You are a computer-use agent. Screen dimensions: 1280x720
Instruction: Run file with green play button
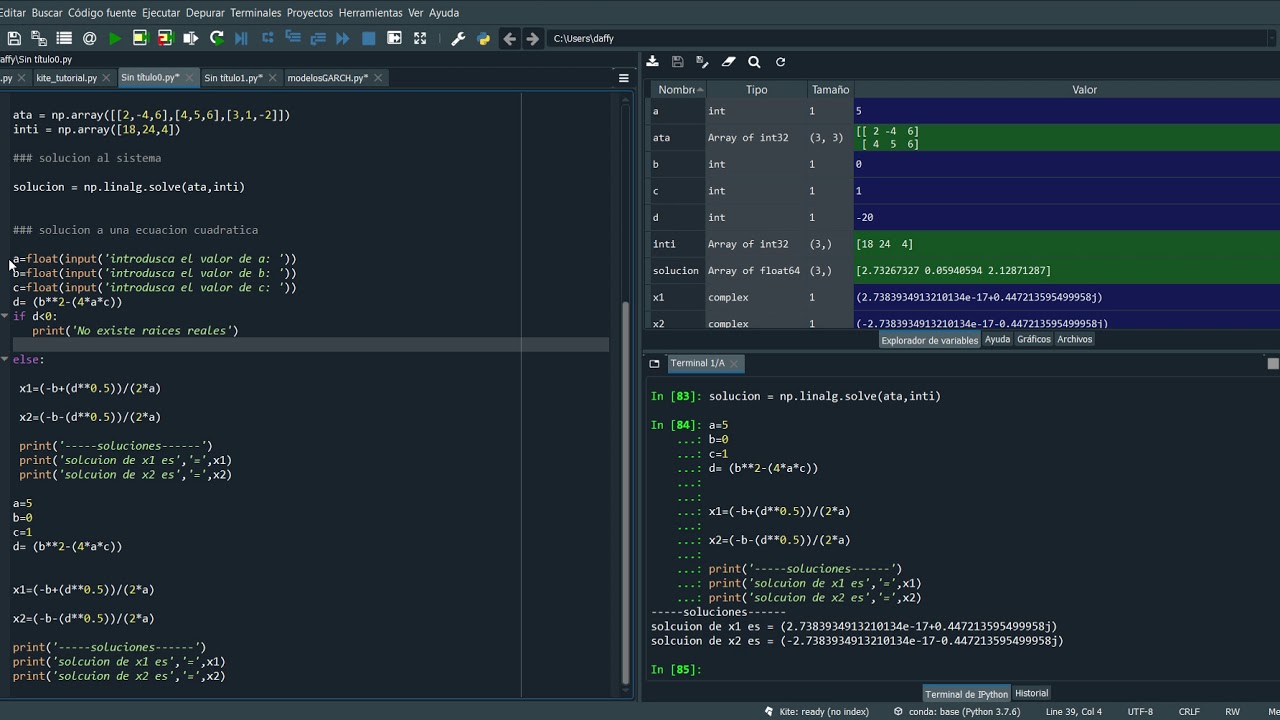(x=115, y=38)
